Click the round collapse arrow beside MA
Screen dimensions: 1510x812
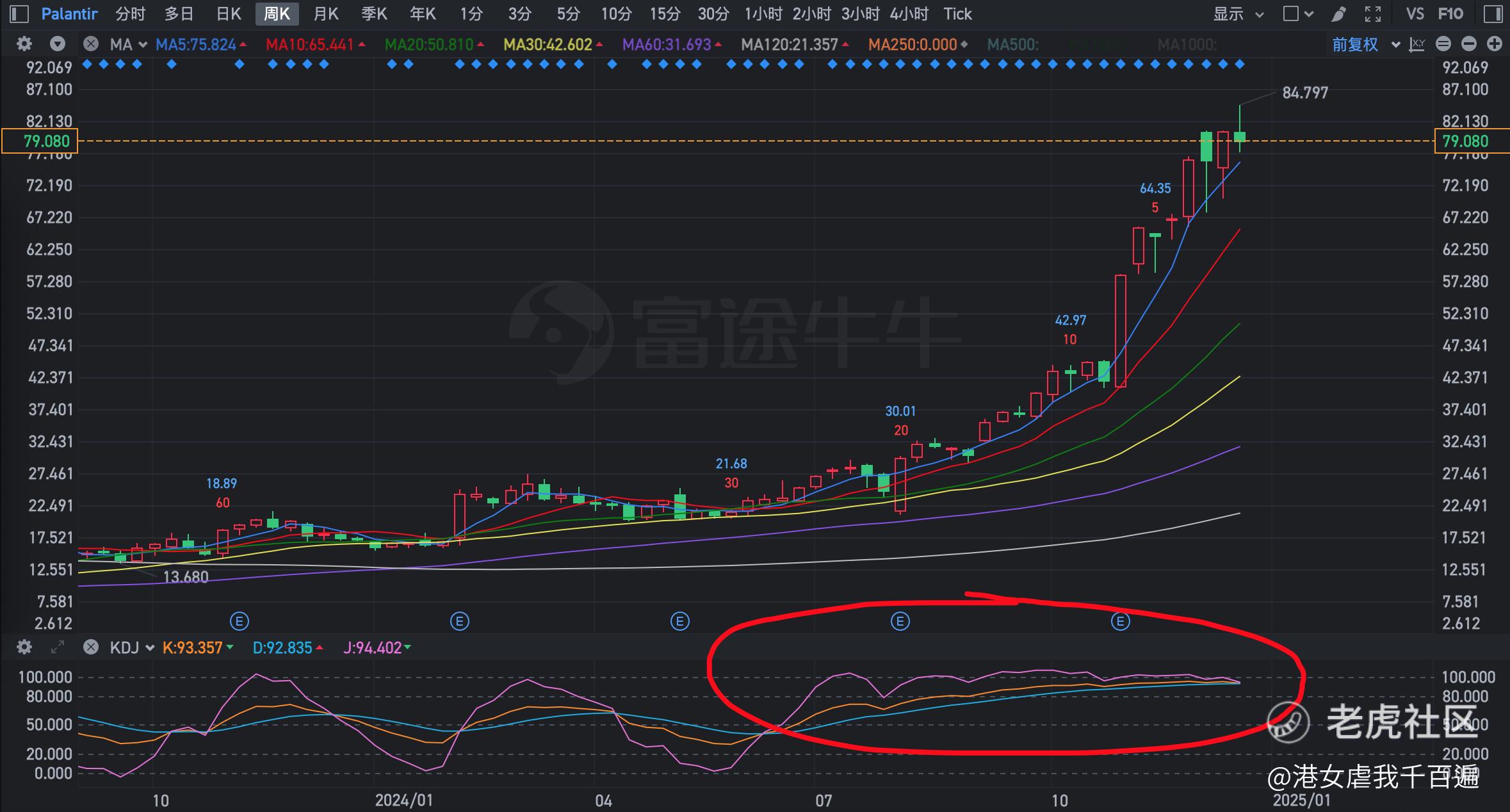[x=58, y=44]
